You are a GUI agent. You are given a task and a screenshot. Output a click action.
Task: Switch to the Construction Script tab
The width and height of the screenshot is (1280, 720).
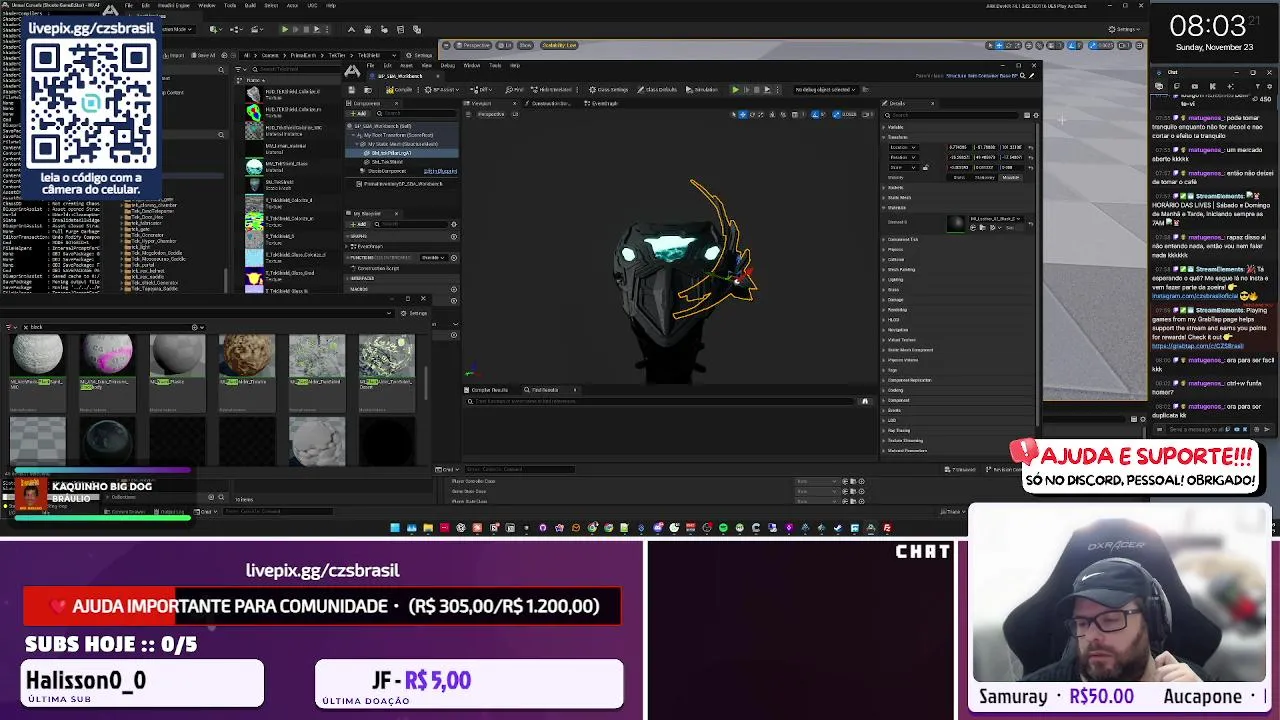[548, 103]
